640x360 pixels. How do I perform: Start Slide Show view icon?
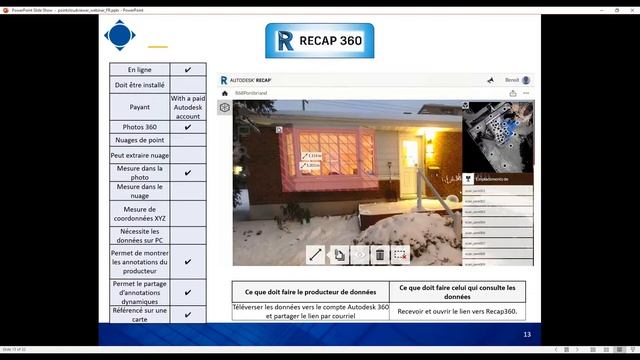tap(633, 350)
